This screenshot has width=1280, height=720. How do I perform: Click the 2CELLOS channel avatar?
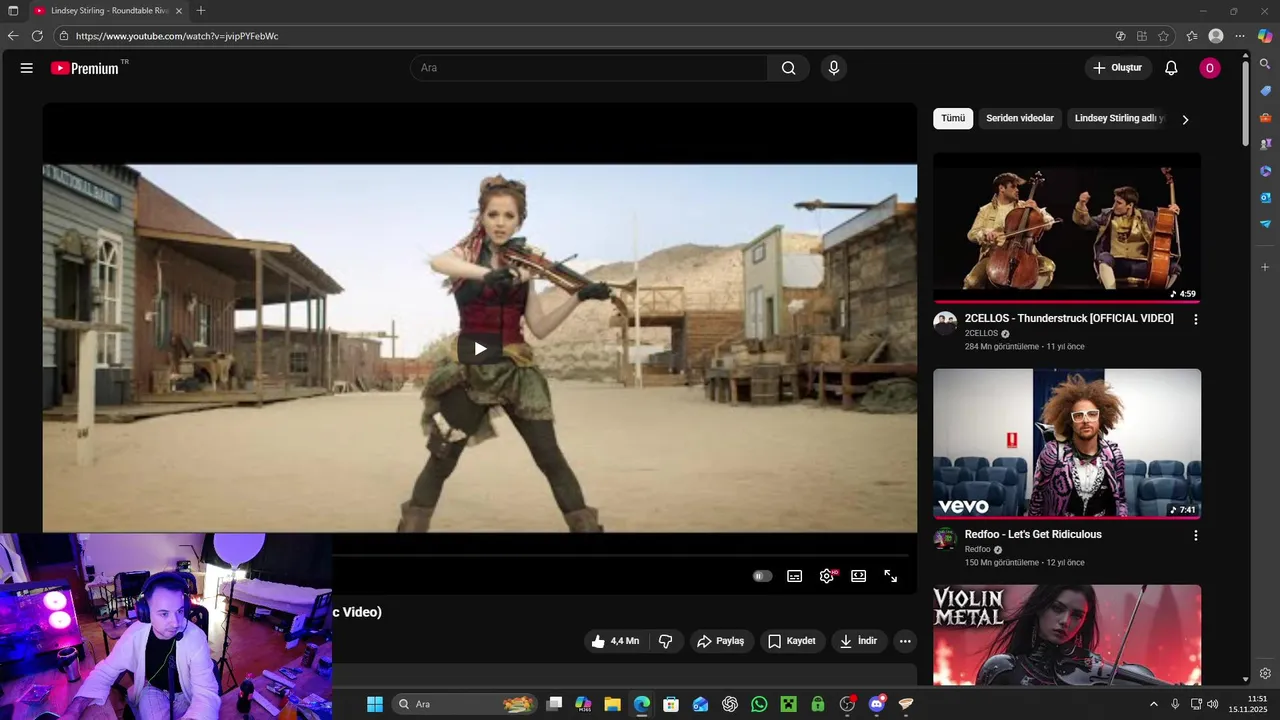(945, 323)
